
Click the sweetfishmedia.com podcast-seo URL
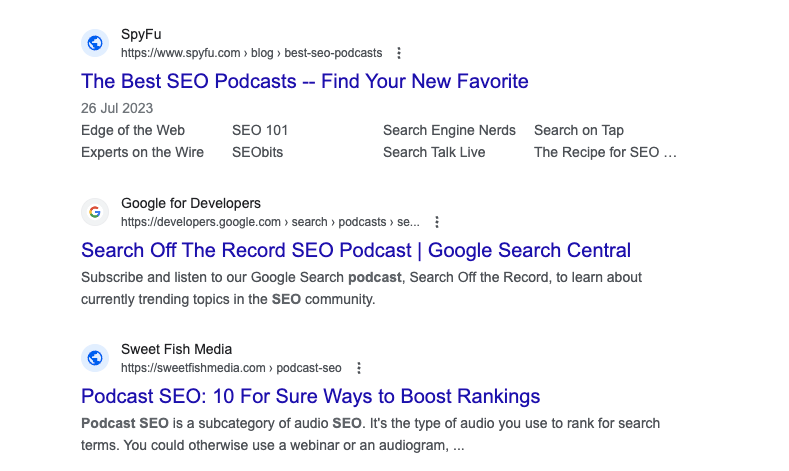click(231, 368)
